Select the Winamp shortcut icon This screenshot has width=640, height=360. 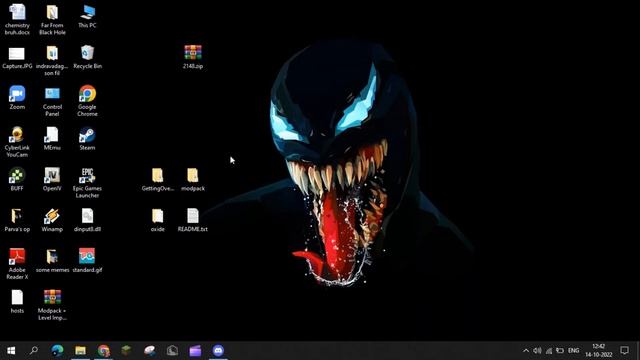tap(52, 216)
